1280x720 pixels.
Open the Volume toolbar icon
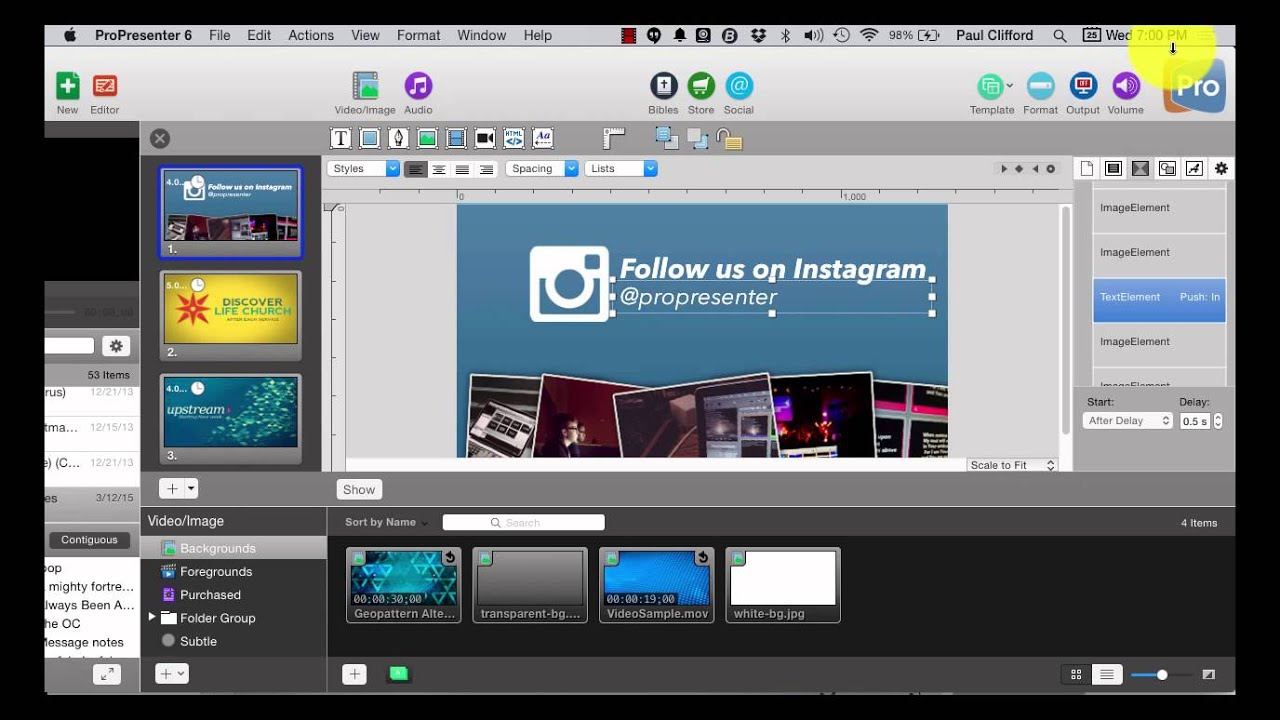[1125, 86]
